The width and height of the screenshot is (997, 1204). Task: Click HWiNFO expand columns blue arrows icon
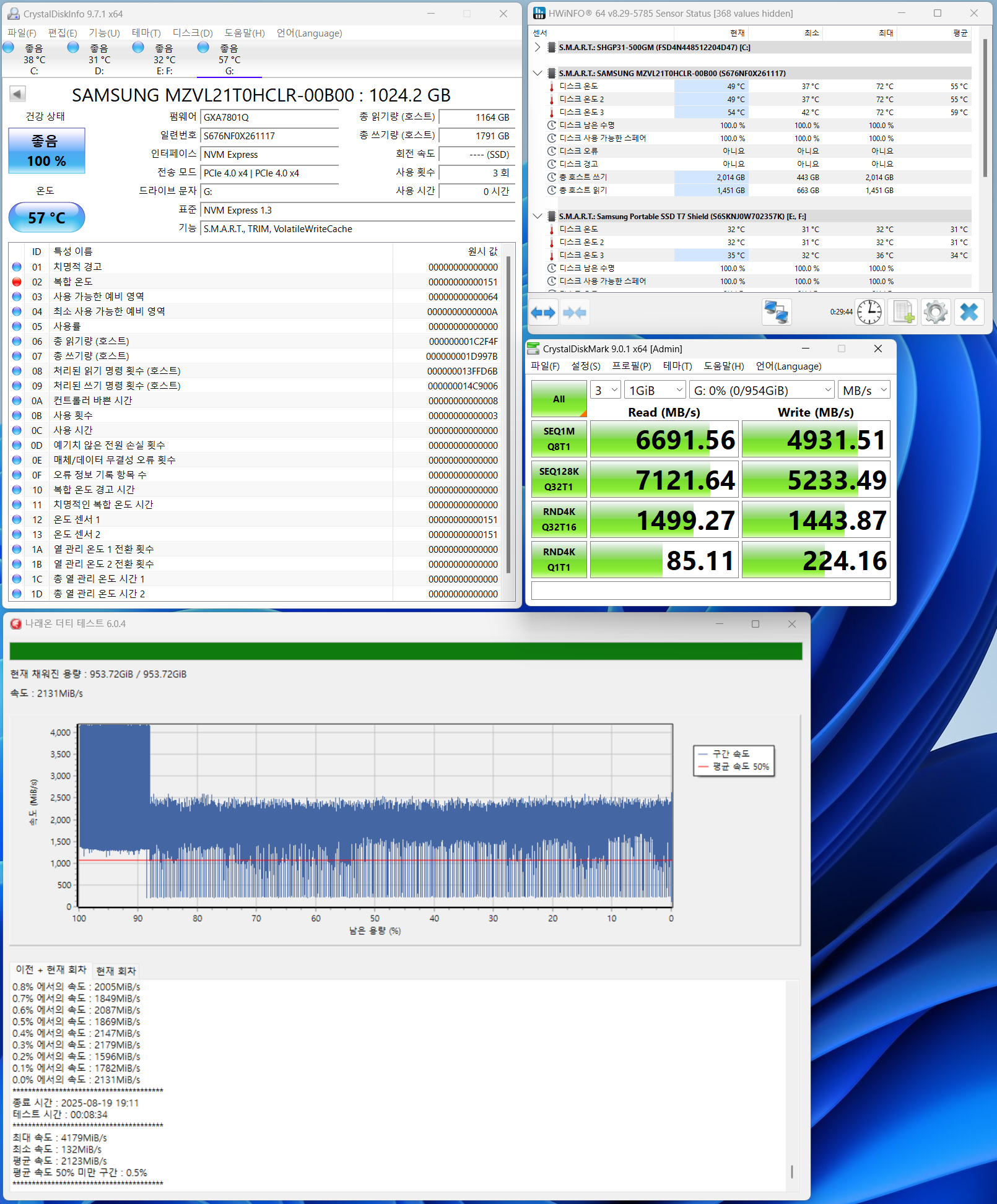(543, 313)
